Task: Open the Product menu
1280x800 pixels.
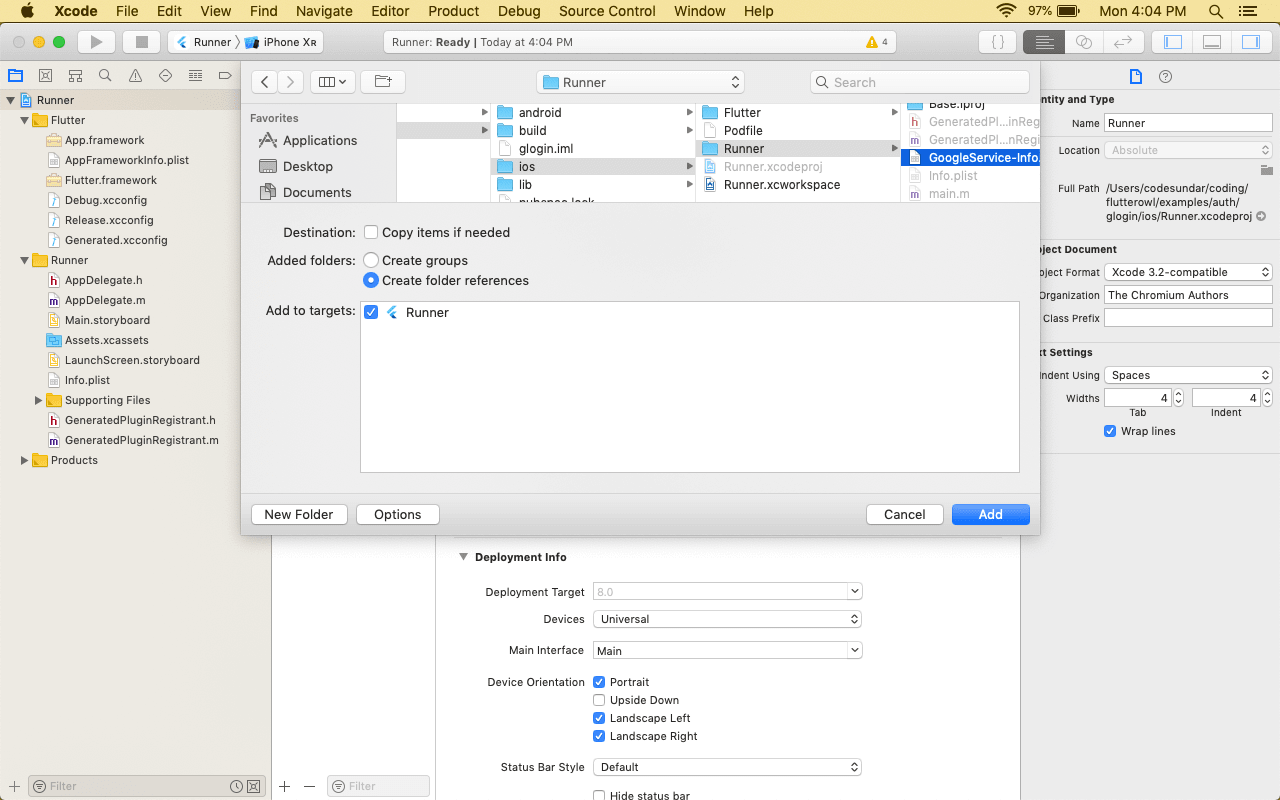Action: 454,11
